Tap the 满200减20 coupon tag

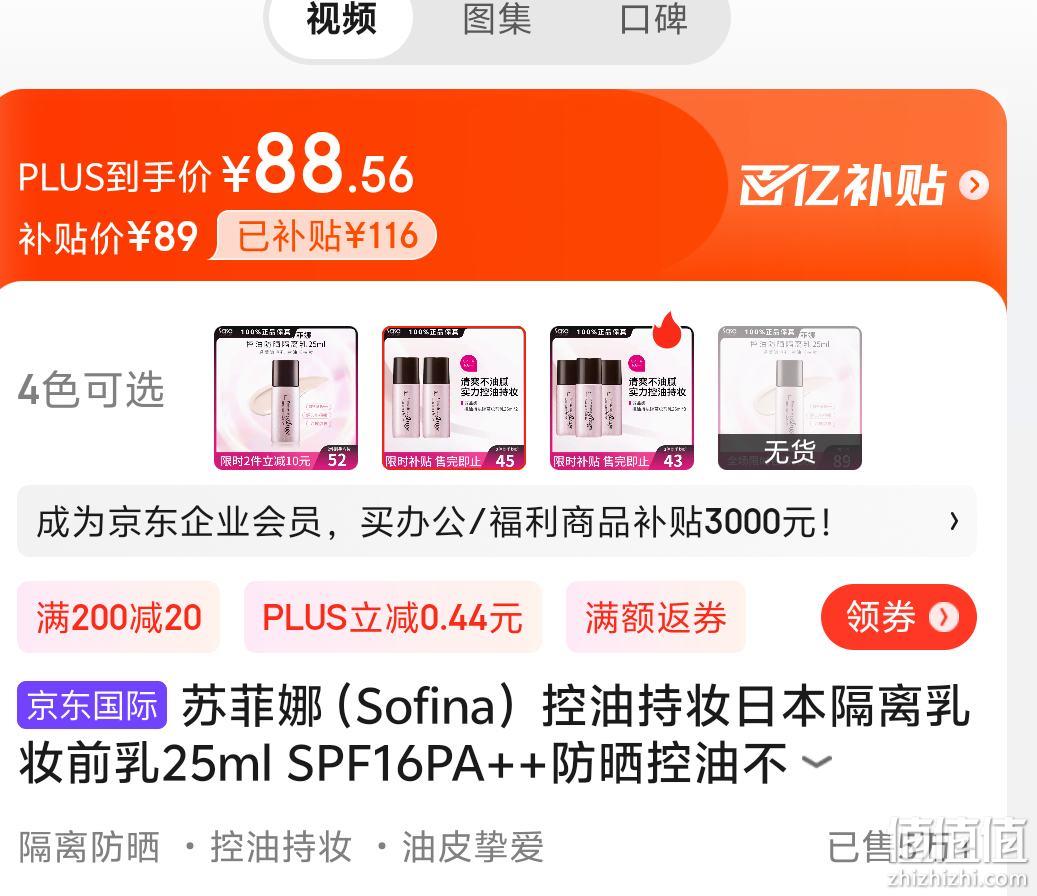point(118,617)
